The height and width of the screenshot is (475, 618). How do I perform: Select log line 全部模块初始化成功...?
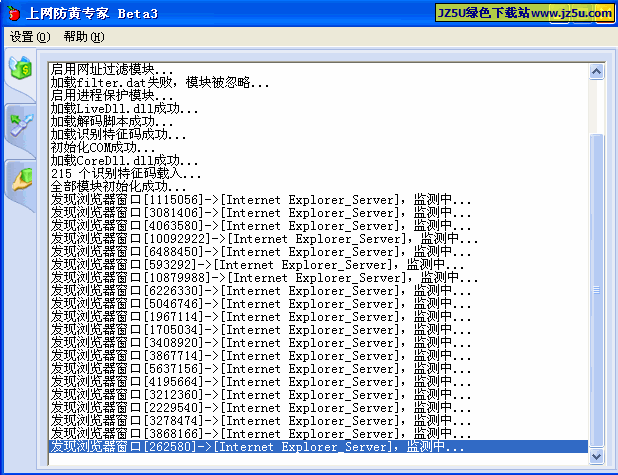point(318,186)
